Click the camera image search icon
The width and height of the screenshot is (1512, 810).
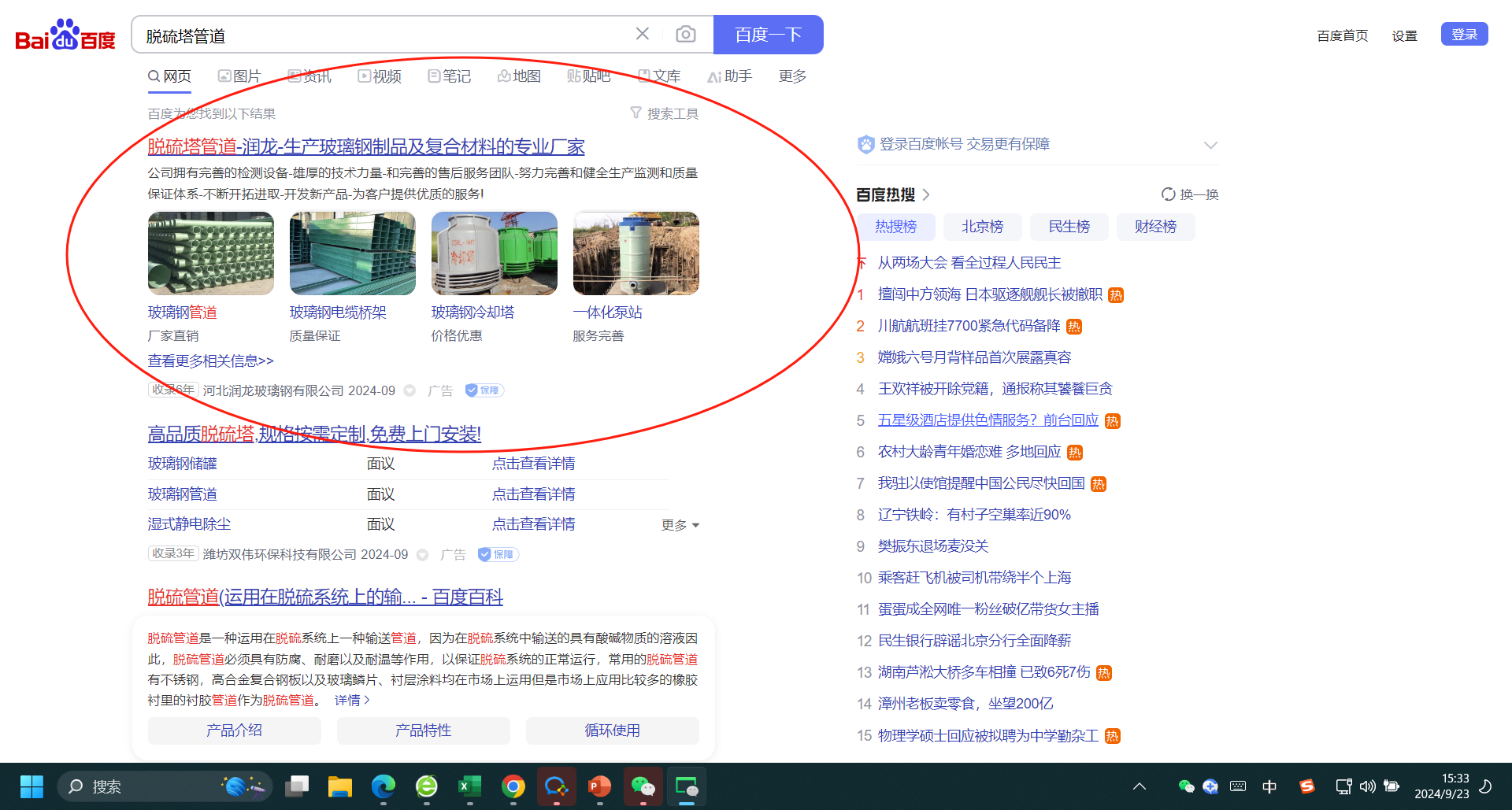pyautogui.click(x=685, y=35)
